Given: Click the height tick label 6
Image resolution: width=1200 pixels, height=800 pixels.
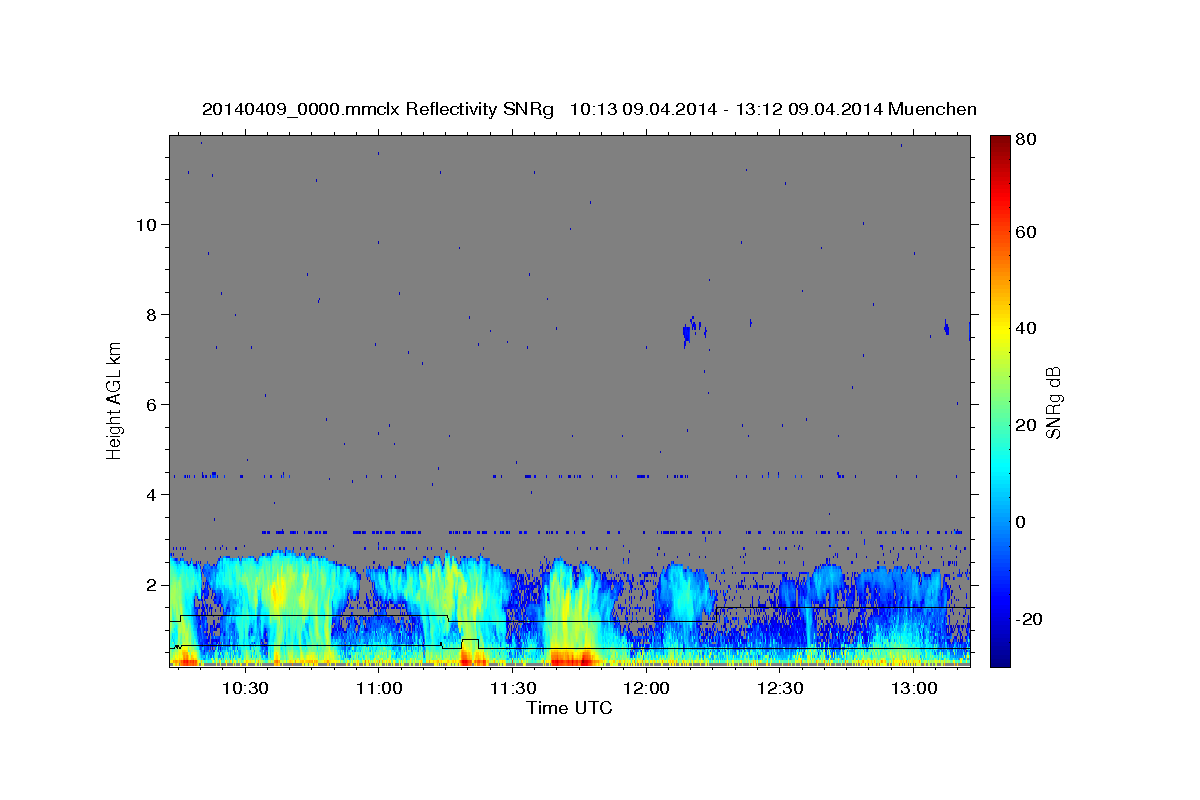Looking at the screenshot, I should point(152,405).
